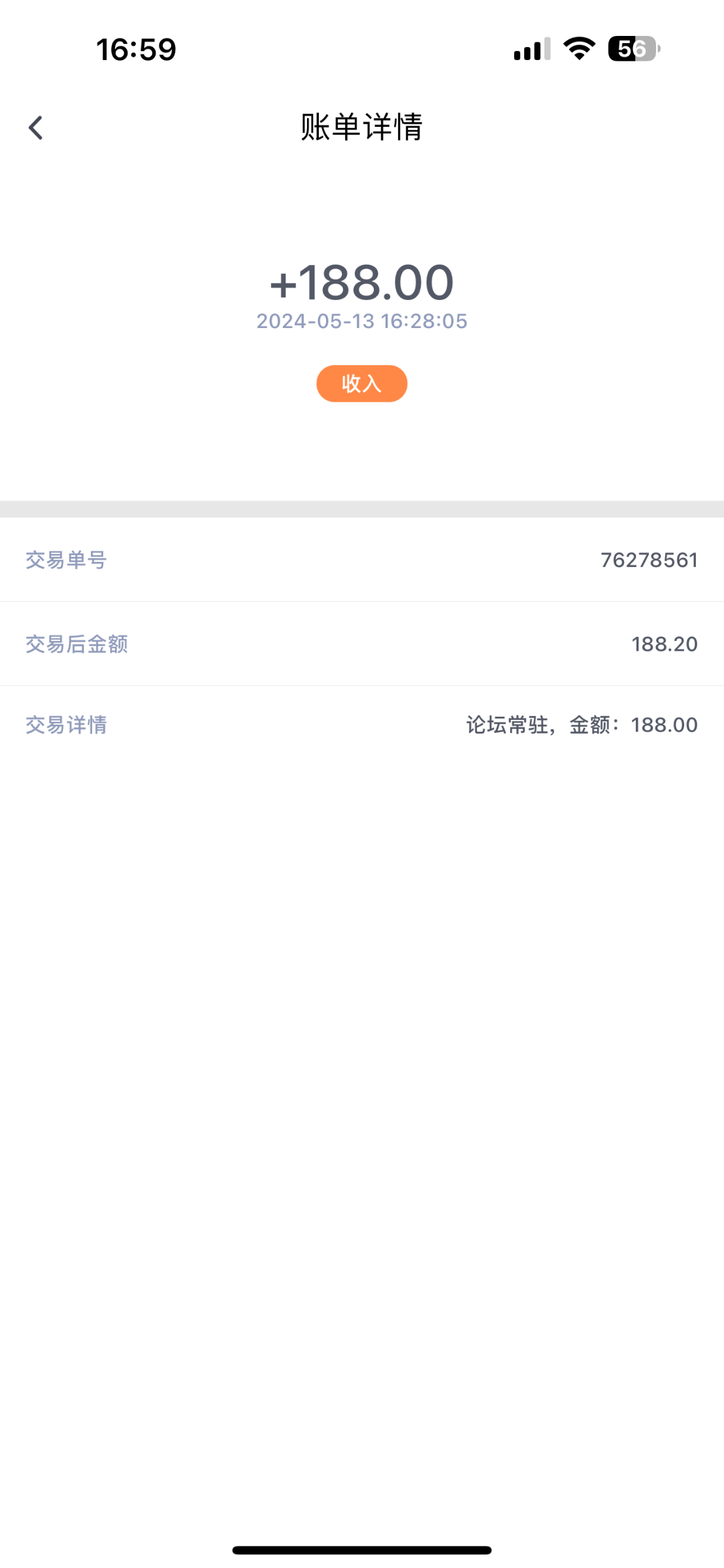Tap transaction number 76278561
Viewport: 724px width, 1568px height.
click(649, 560)
